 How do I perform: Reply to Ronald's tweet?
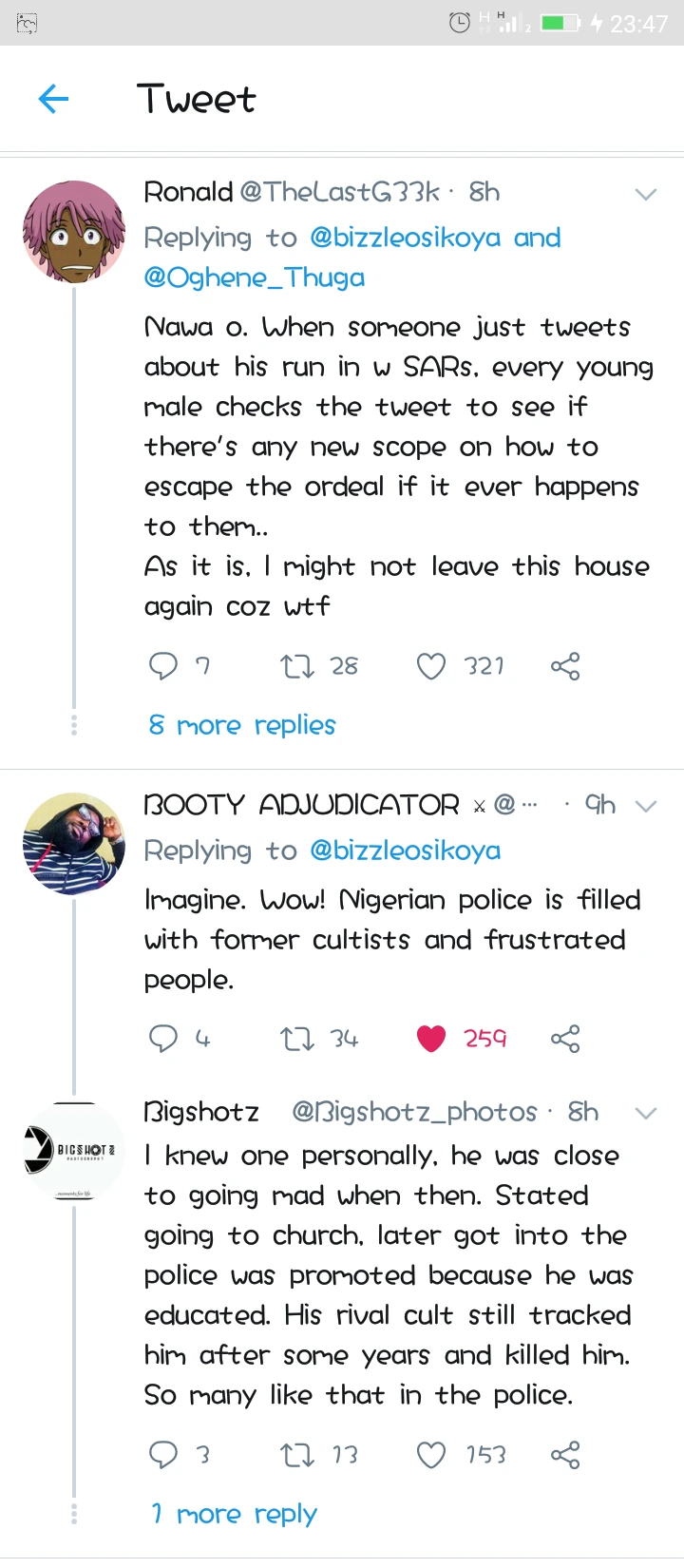click(x=163, y=666)
